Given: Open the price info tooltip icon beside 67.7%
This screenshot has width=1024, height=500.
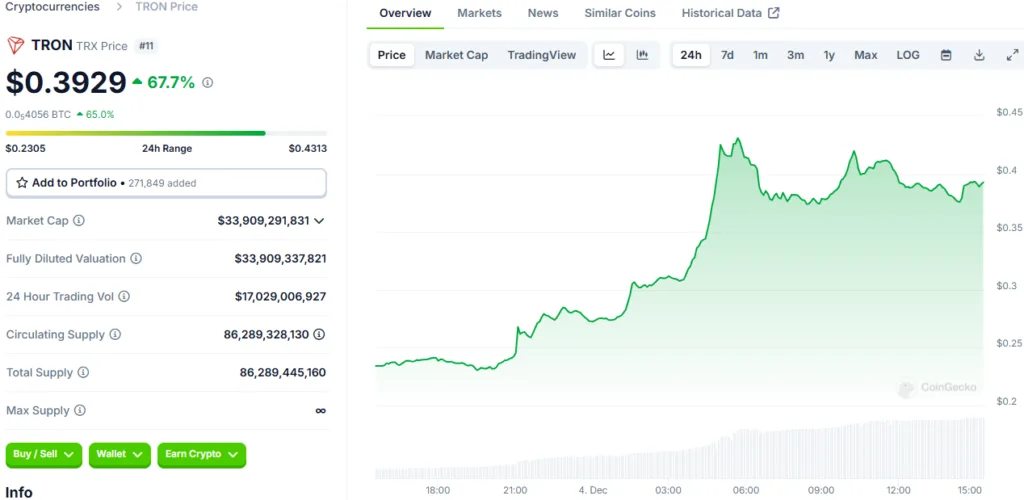Looking at the screenshot, I should pyautogui.click(x=208, y=83).
